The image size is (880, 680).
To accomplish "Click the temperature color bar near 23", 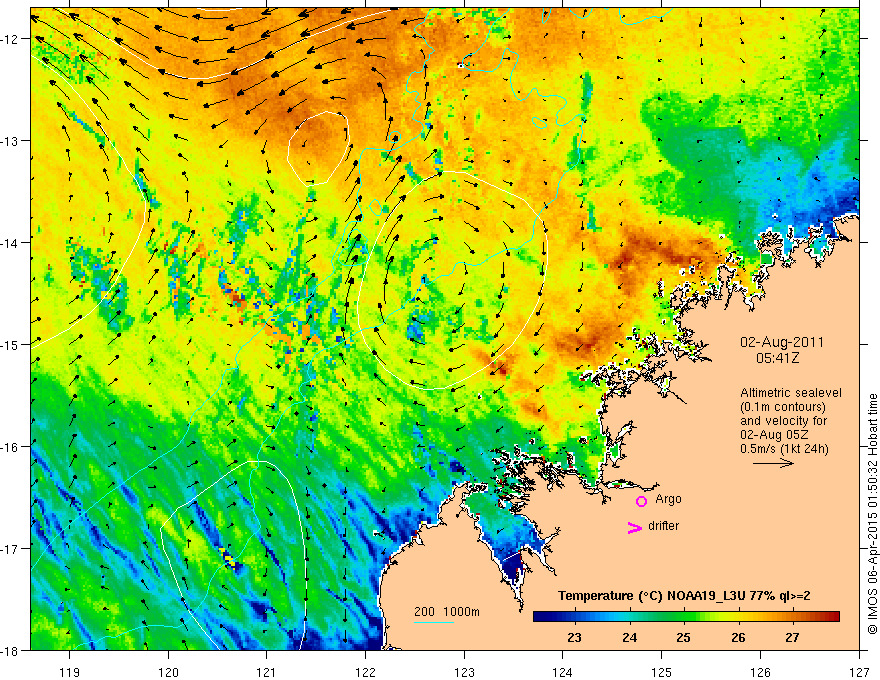I will [x=574, y=617].
